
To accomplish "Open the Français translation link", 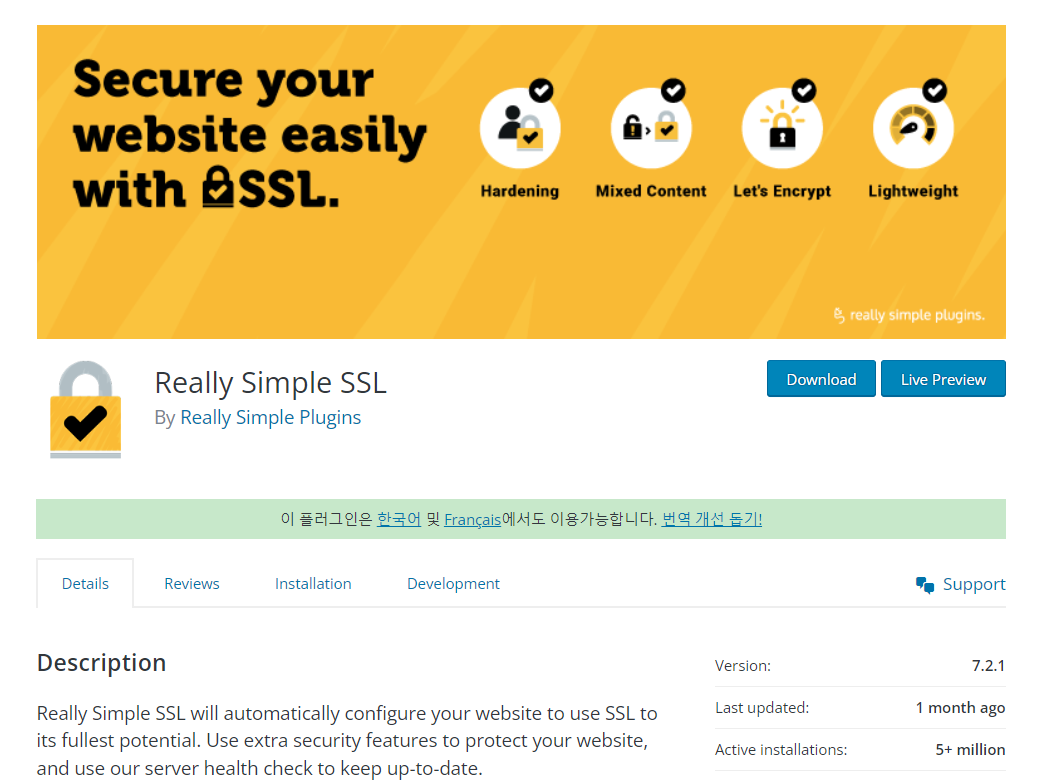I will tap(472, 519).
